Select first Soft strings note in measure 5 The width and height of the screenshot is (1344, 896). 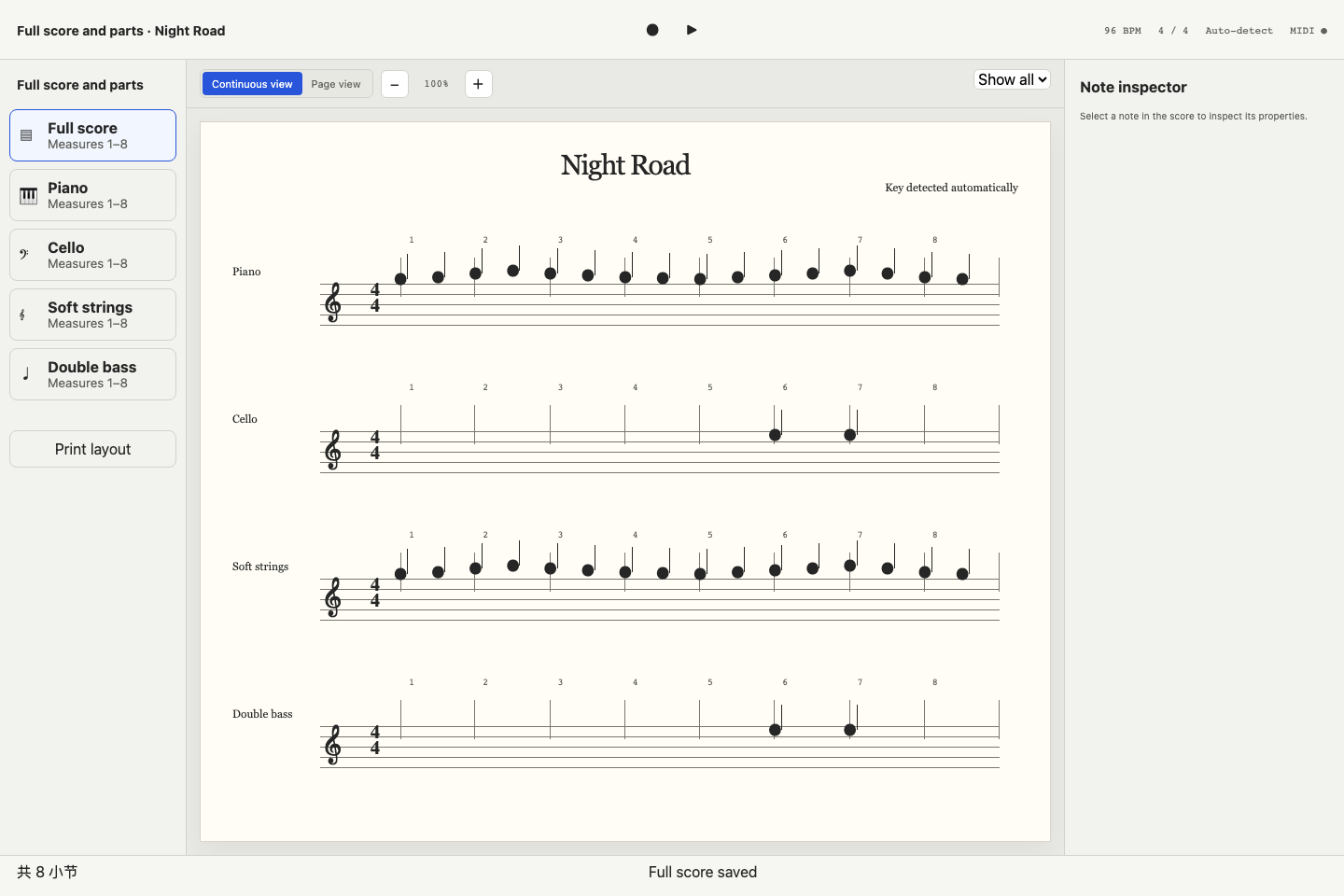700,574
